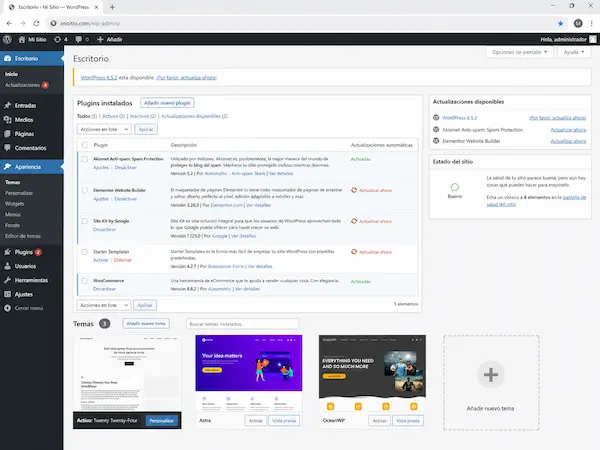600x450 pixels.
Task: Open new browser tab with plus button
Action: [x=112, y=7]
